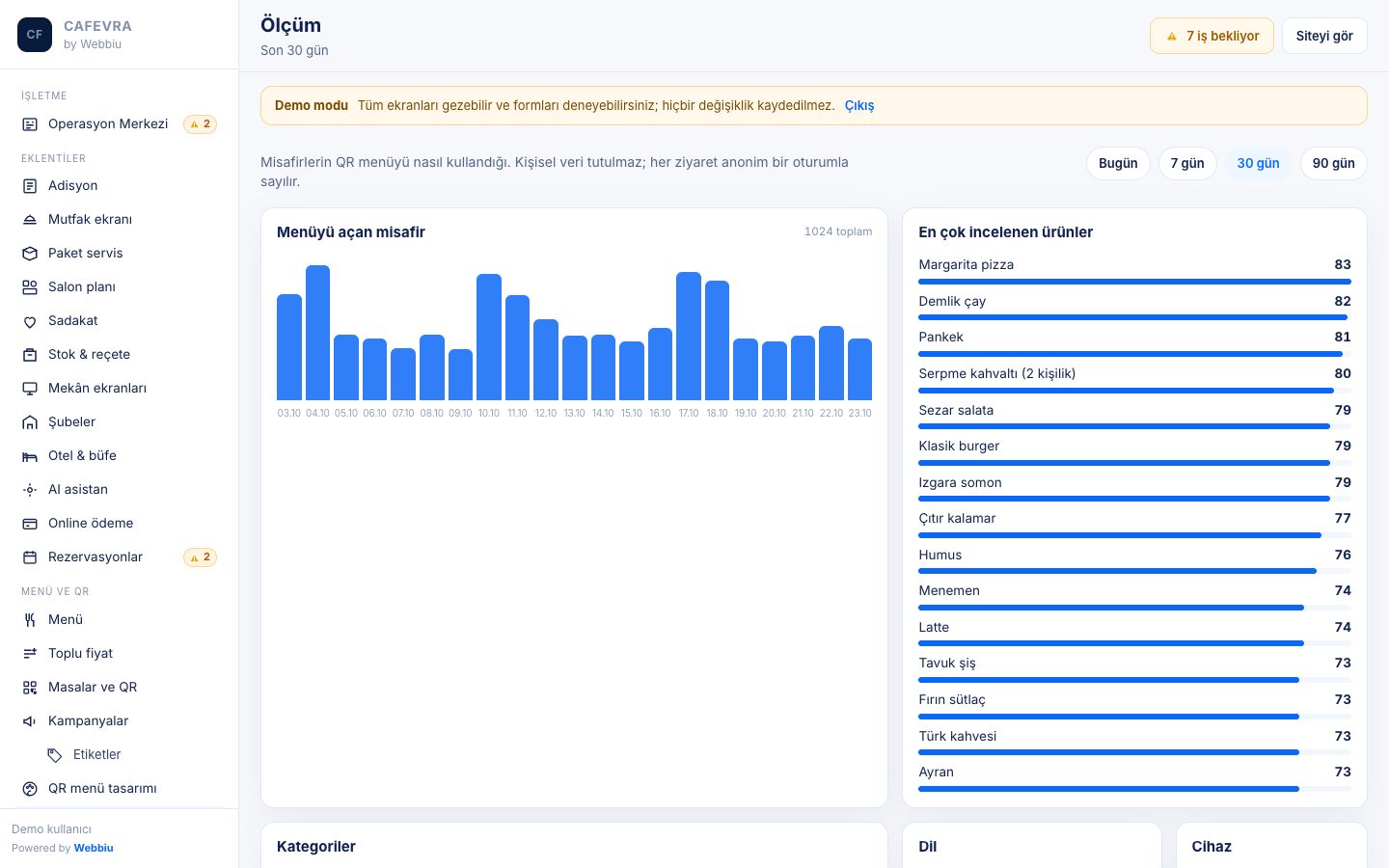Select the 30 gün range
This screenshot has width=1389, height=868.
1259,163
